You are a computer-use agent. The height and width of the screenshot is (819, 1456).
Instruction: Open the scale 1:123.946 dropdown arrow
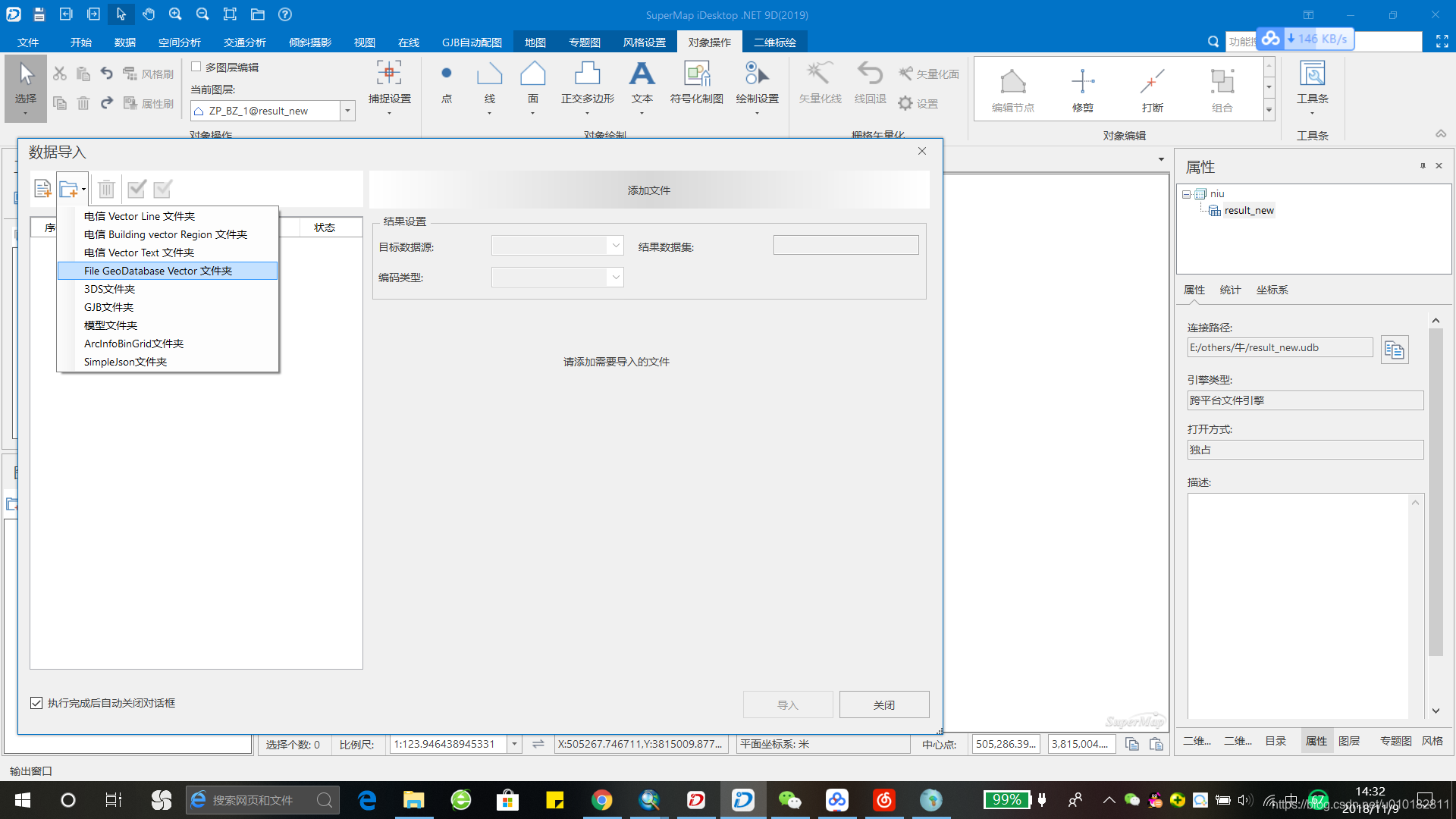coord(514,745)
